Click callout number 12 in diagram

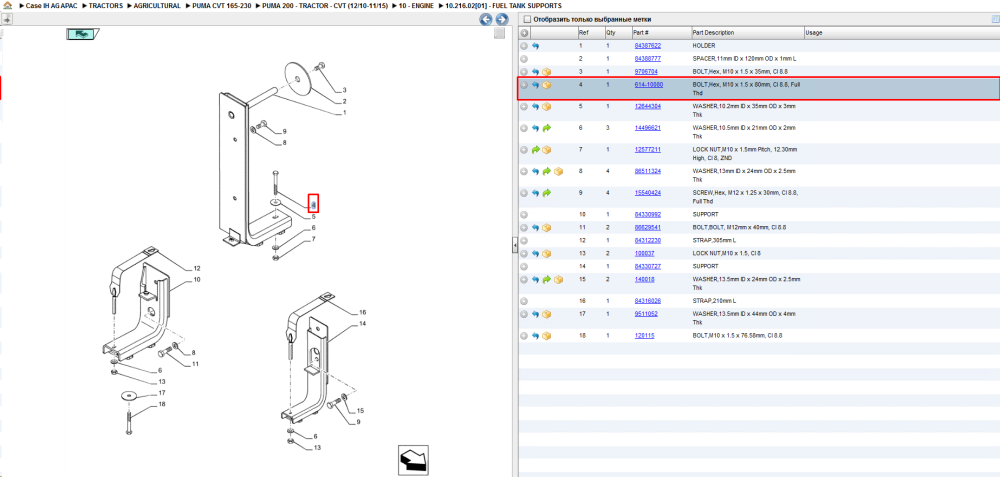click(197, 268)
